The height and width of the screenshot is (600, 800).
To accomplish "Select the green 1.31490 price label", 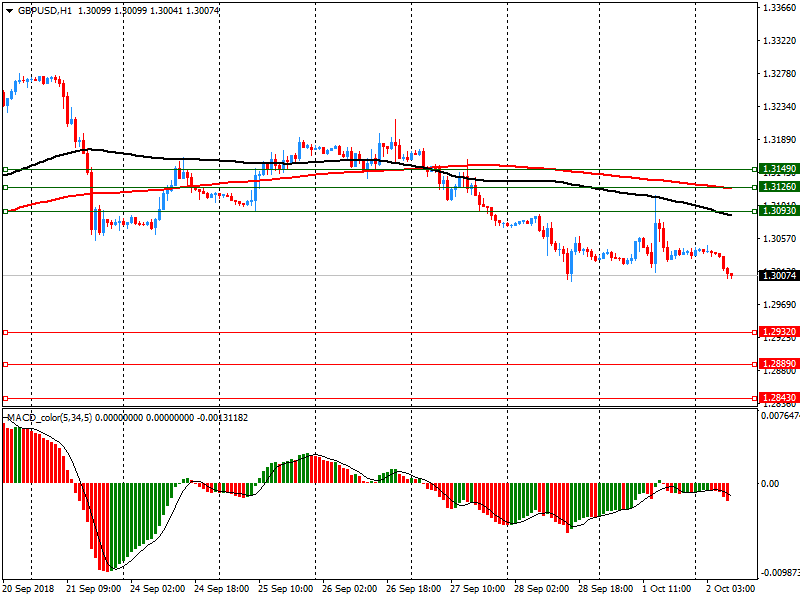I will [778, 170].
